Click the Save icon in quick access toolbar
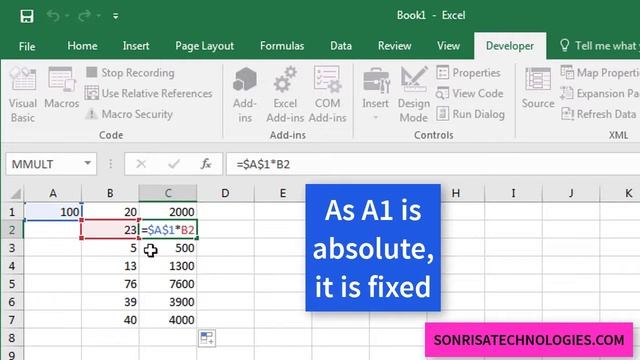This screenshot has height=360, width=640. click(27, 16)
